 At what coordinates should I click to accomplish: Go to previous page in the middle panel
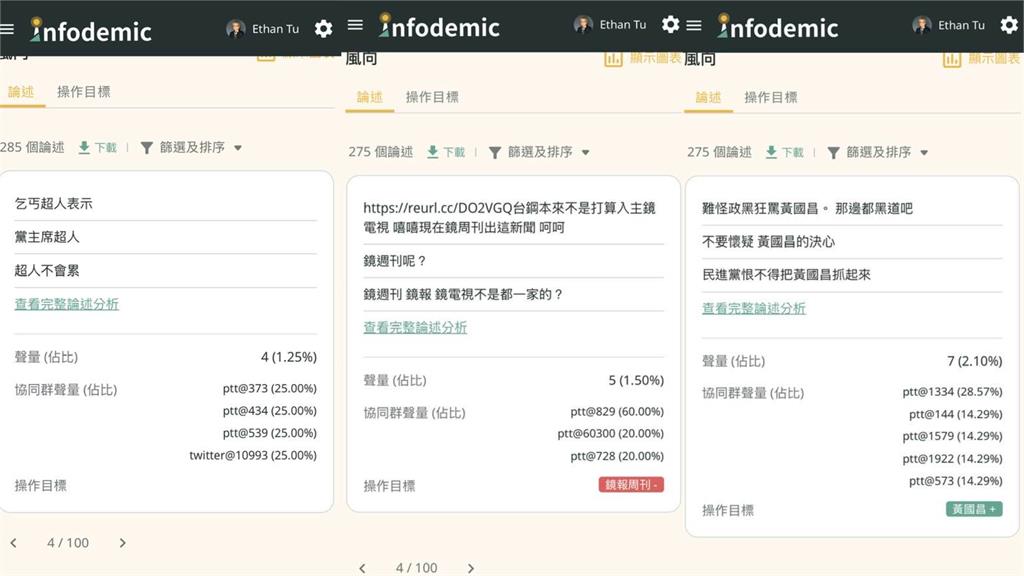[x=362, y=568]
